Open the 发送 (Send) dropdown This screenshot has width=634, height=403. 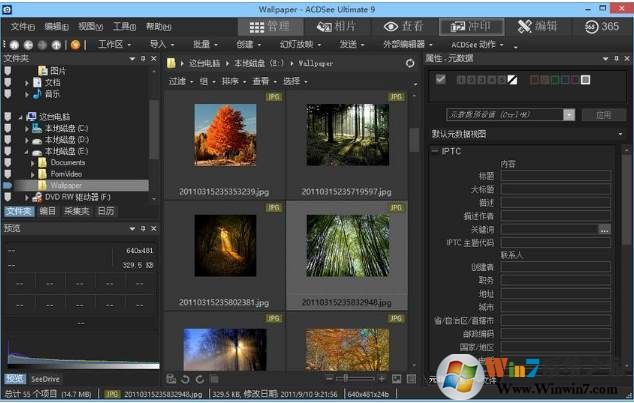pos(352,44)
